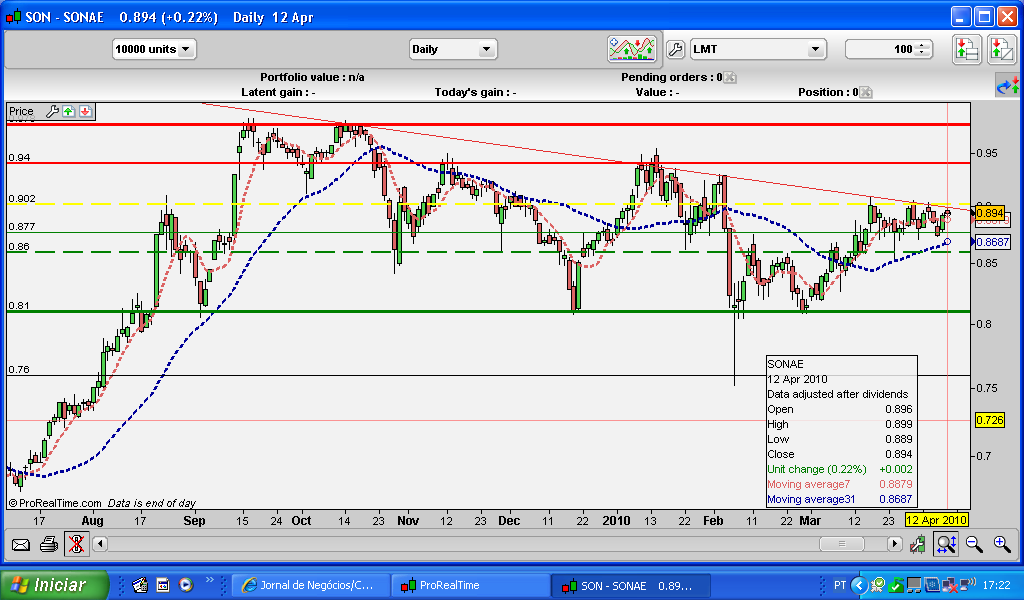Screen dimensions: 1024x600
Task: Click the Moving average7 line in info box
Action: pos(840,484)
